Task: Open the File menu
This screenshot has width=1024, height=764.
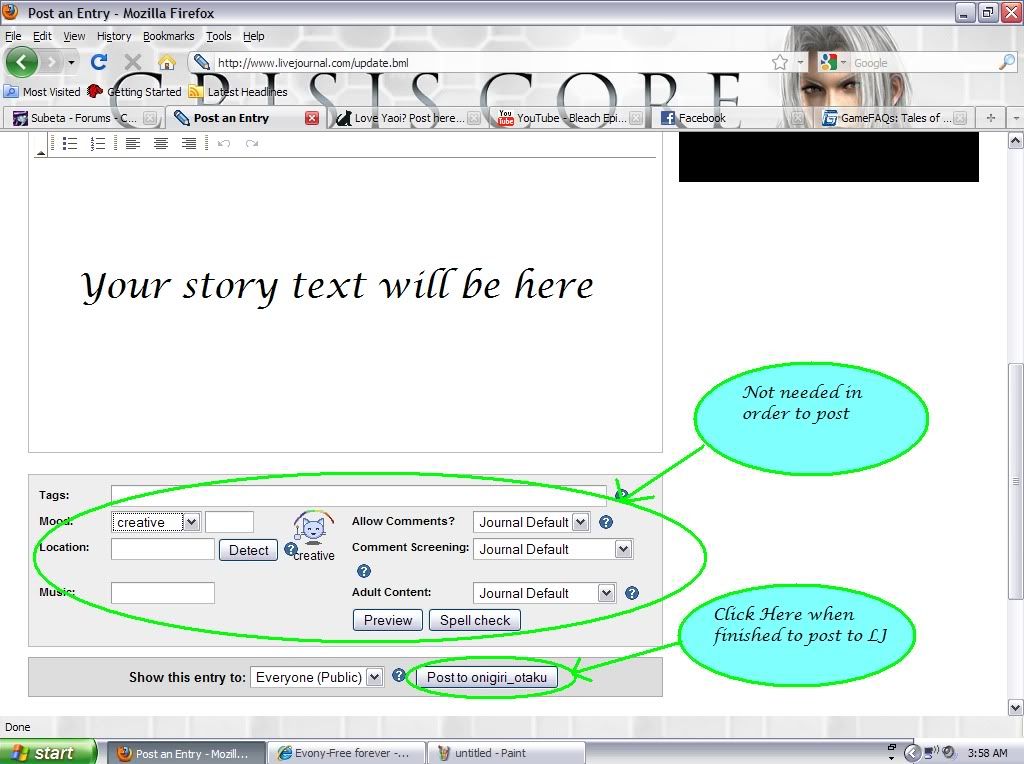Action: pos(13,36)
